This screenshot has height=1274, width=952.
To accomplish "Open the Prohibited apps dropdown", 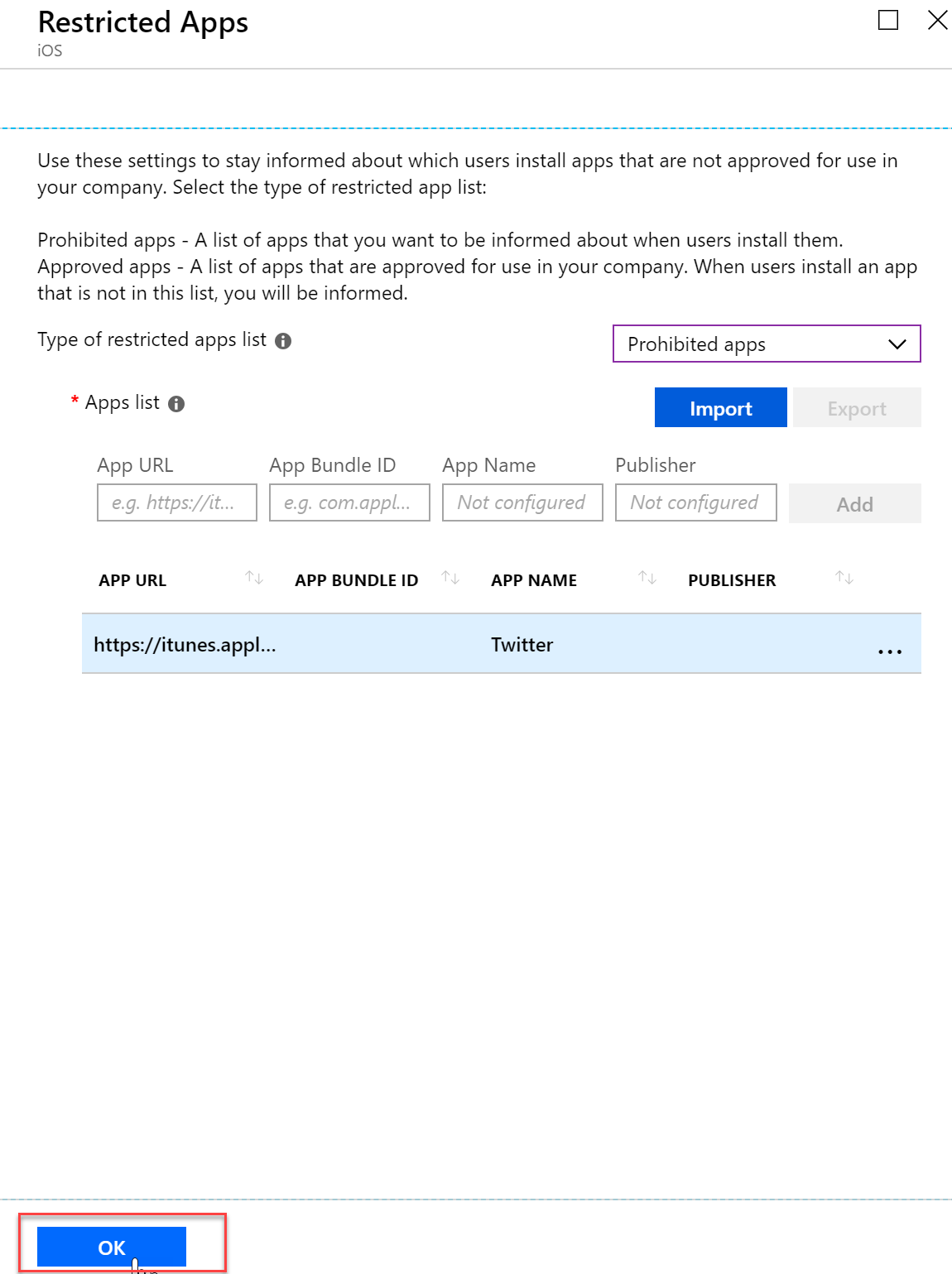I will [767, 344].
